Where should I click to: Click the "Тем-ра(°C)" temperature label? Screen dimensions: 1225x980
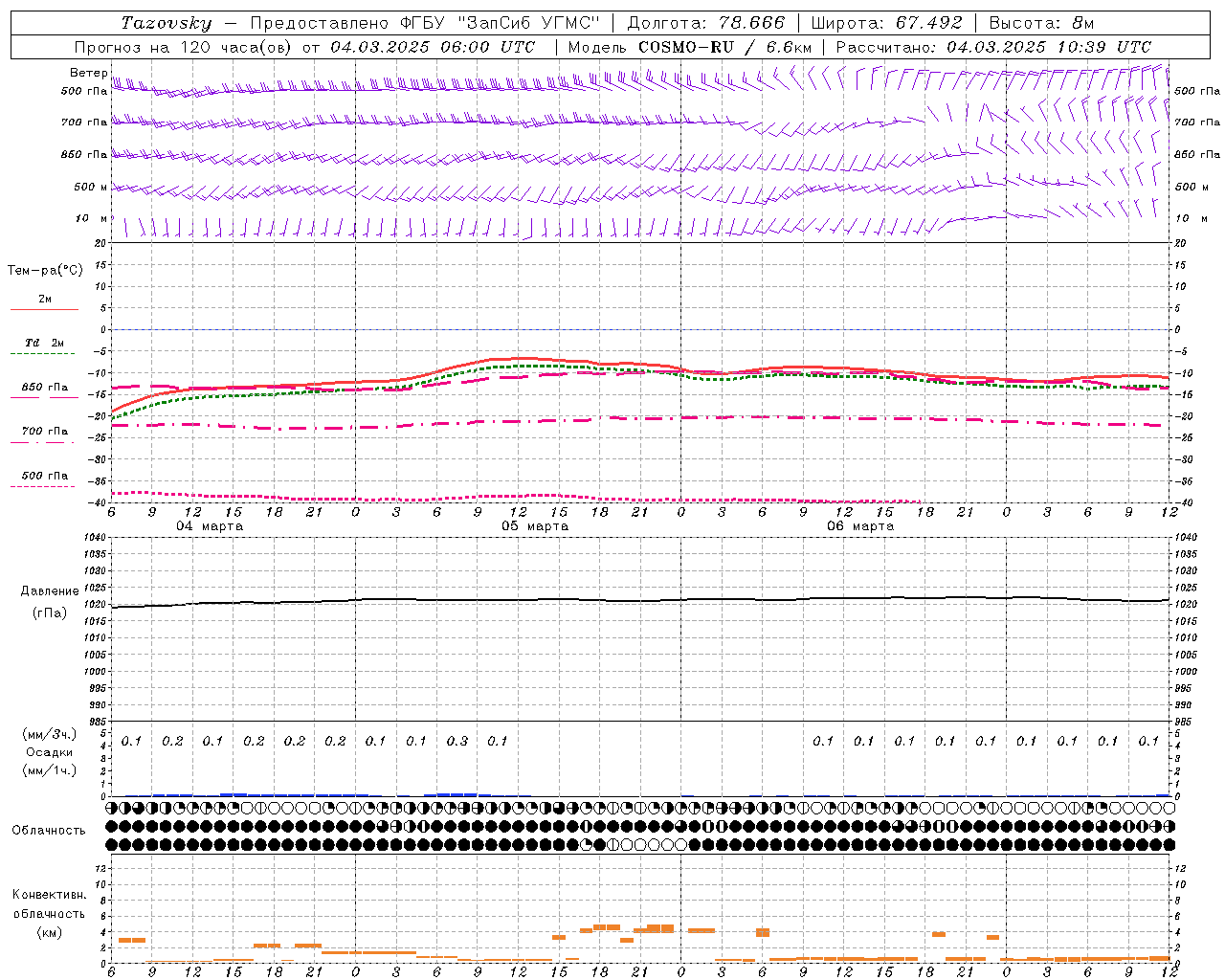[45, 271]
